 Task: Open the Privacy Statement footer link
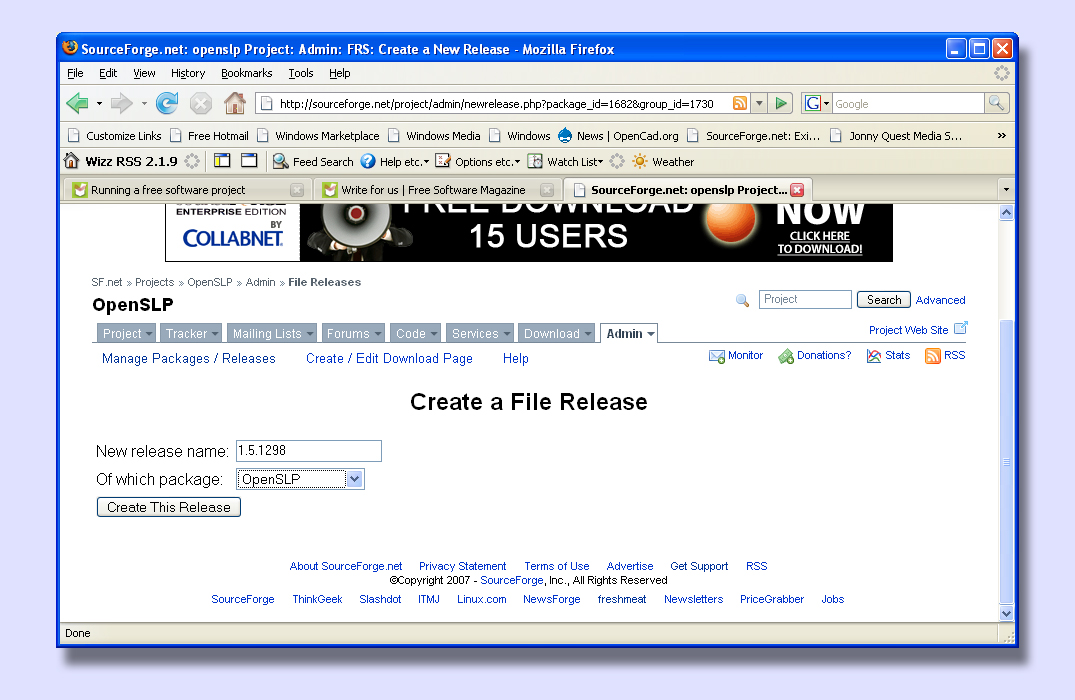pos(462,566)
